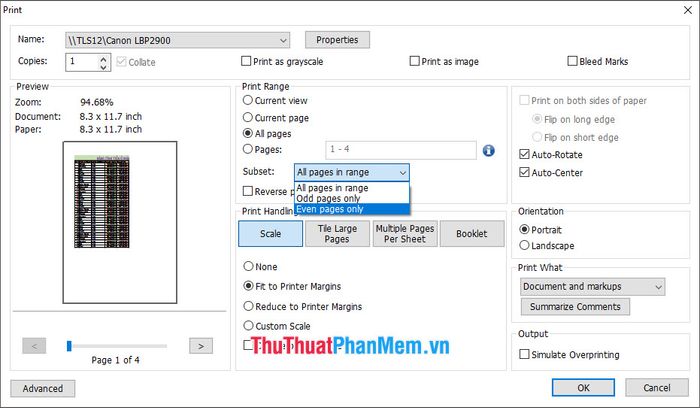Enable Simulate Overprinting
This screenshot has height=408, width=700.
point(525,354)
